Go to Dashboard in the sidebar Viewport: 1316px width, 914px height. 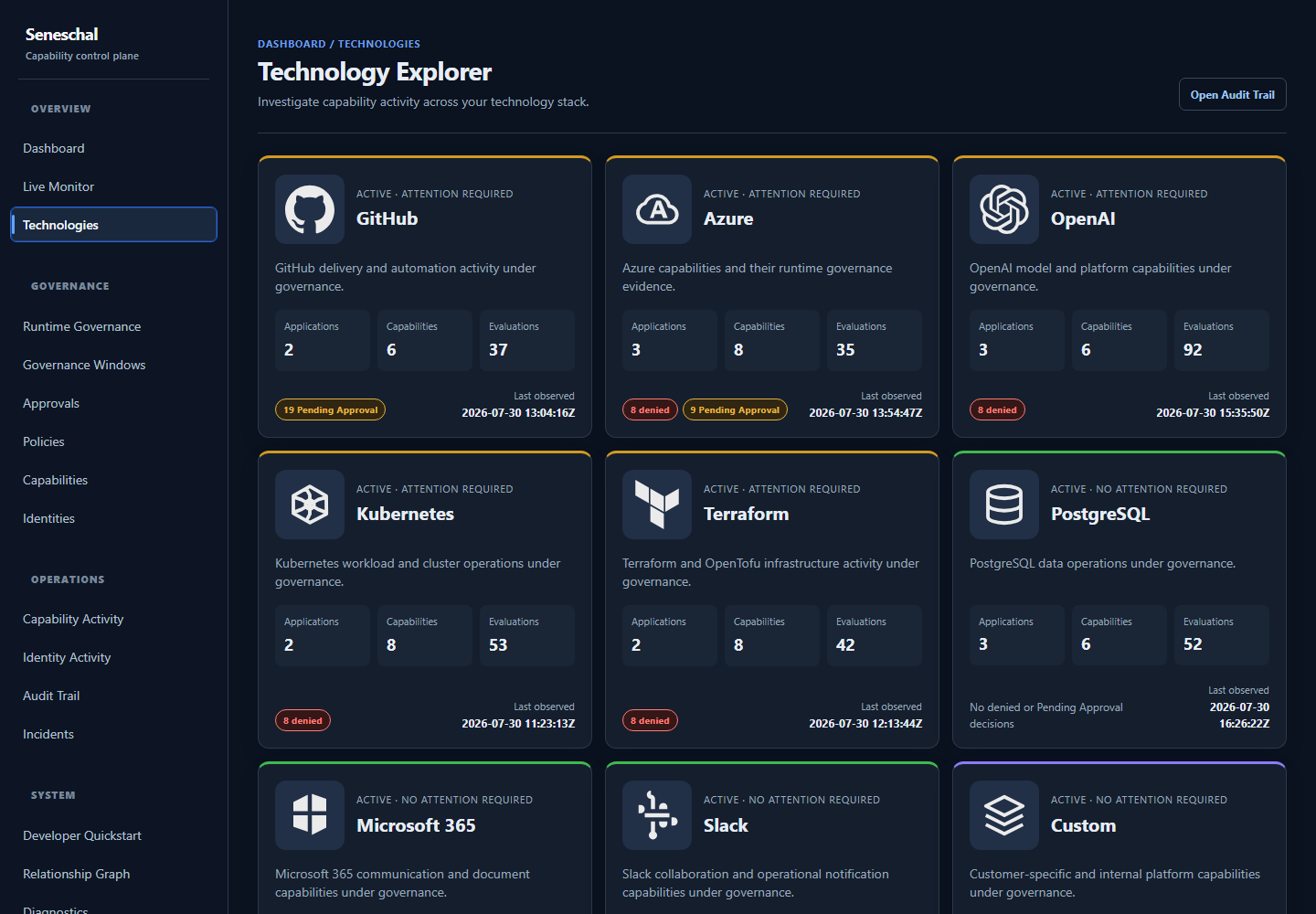point(113,148)
